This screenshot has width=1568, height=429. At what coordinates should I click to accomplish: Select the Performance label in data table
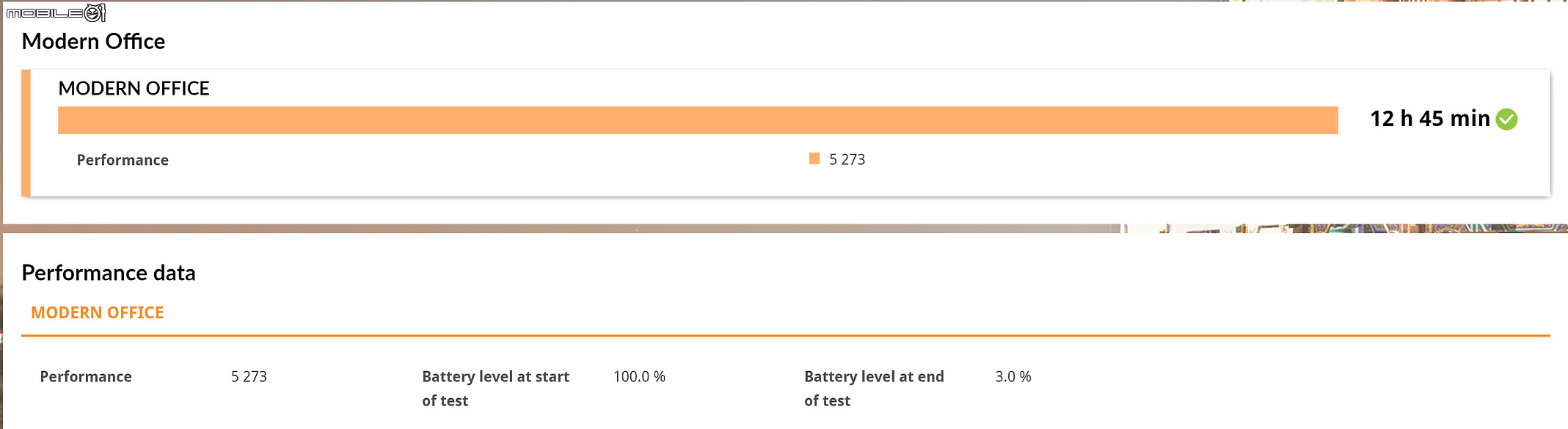[86, 376]
